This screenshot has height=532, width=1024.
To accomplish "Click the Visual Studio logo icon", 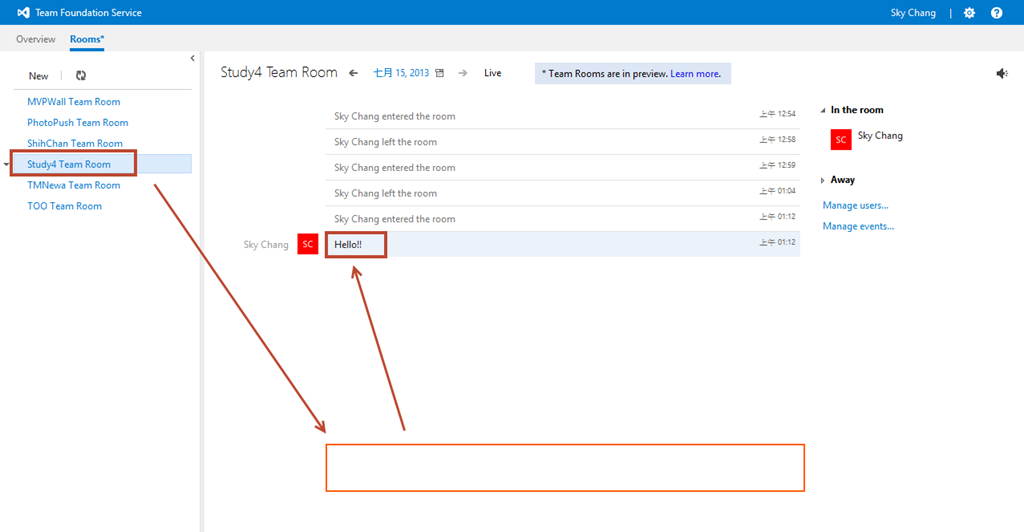I will point(24,12).
